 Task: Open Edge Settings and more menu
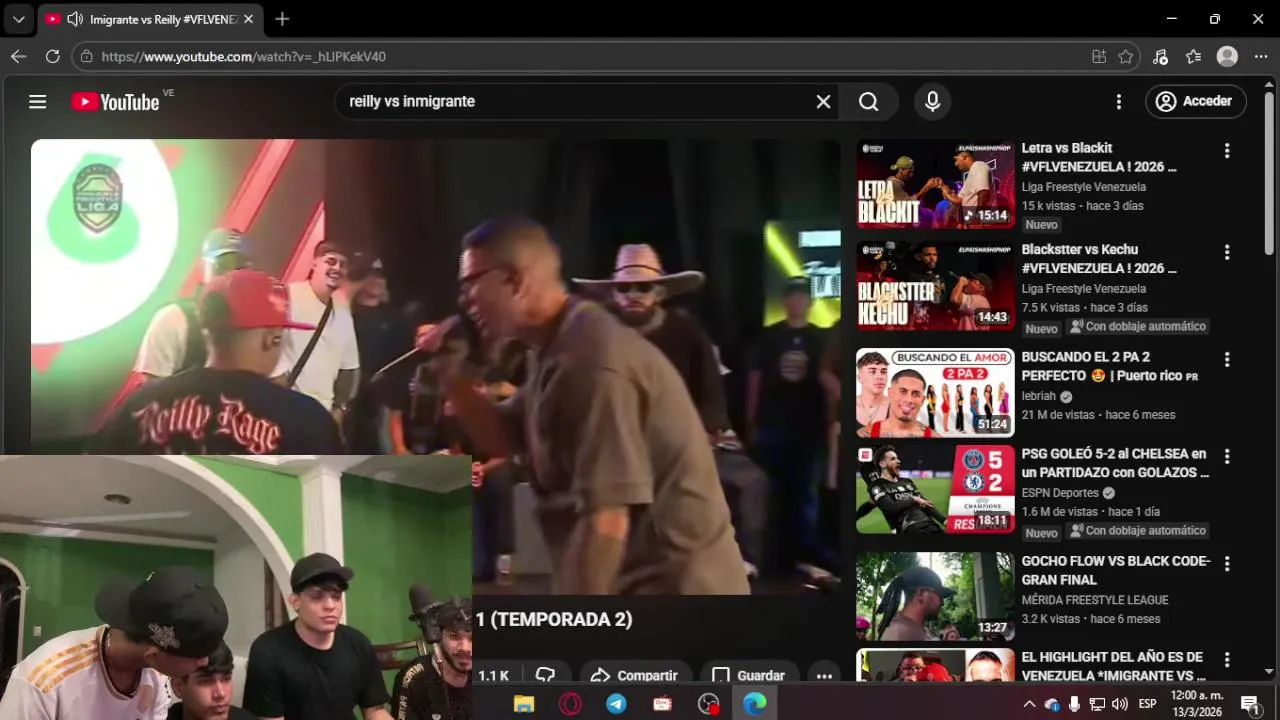coord(1259,57)
